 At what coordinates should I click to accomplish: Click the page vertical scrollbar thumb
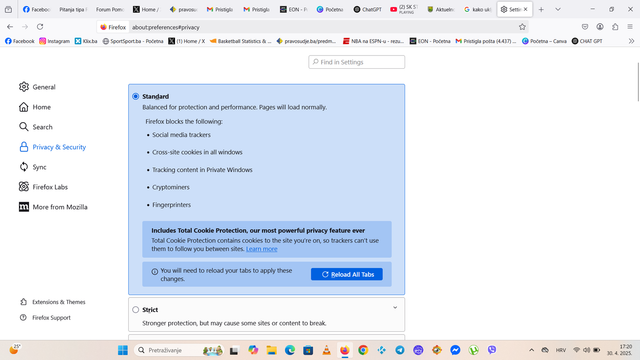tap(638, 82)
